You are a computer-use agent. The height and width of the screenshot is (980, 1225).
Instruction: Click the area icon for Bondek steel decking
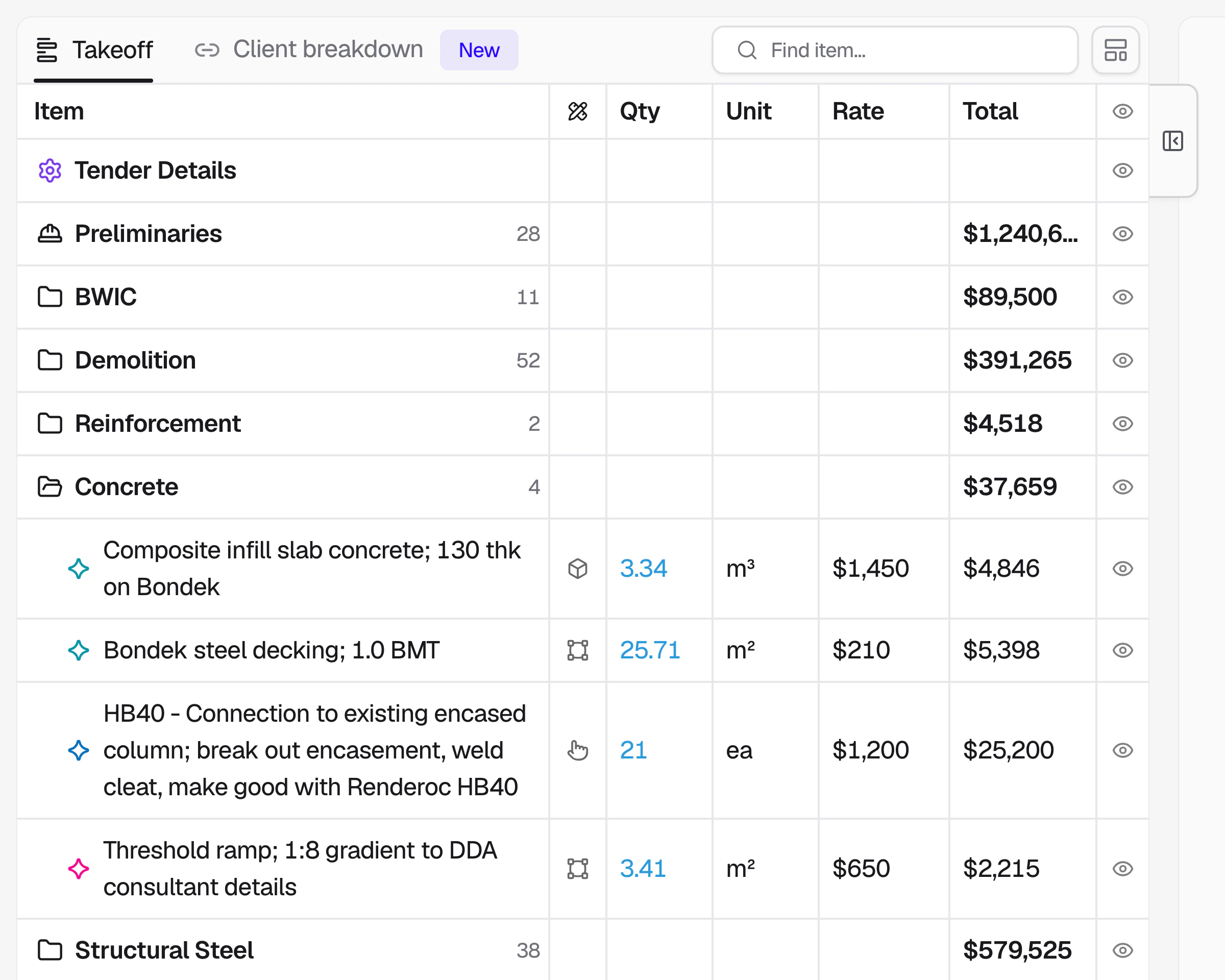(577, 650)
